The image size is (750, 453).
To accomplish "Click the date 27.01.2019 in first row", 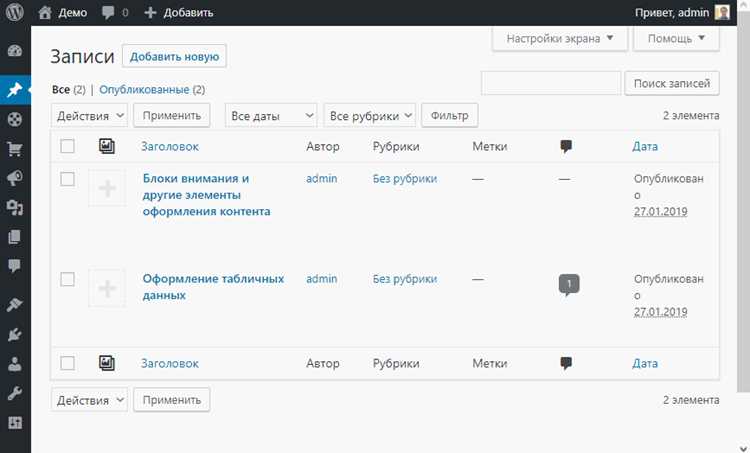I will pyautogui.click(x=661, y=211).
